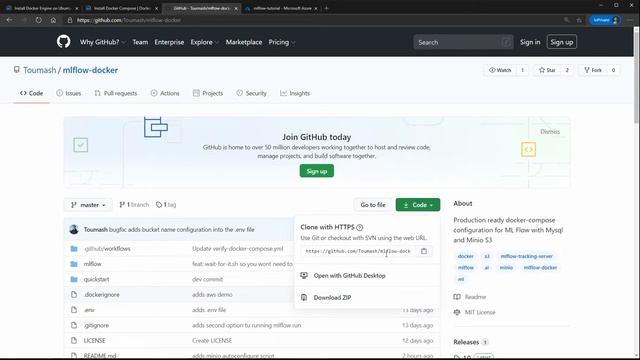
Task: Switch to the Actions tab
Action: [x=165, y=93]
